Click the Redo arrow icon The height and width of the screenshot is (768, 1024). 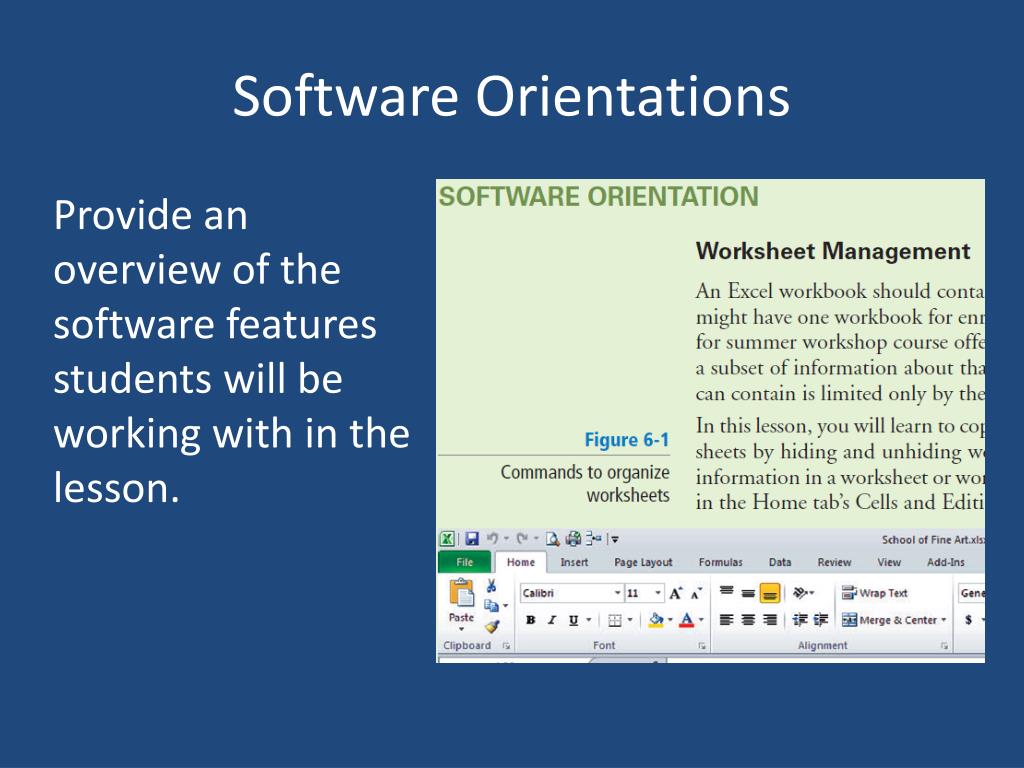(522, 538)
